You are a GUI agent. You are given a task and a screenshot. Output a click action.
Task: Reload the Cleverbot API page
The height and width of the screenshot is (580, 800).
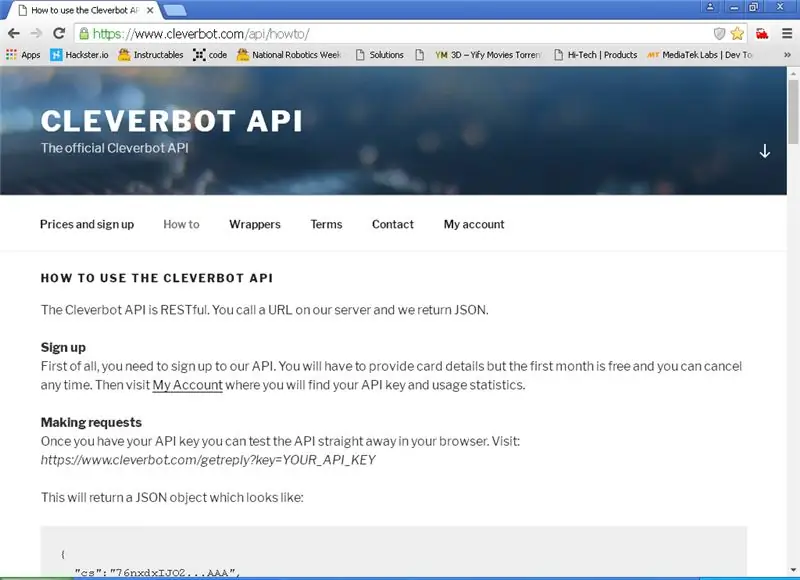[x=59, y=34]
